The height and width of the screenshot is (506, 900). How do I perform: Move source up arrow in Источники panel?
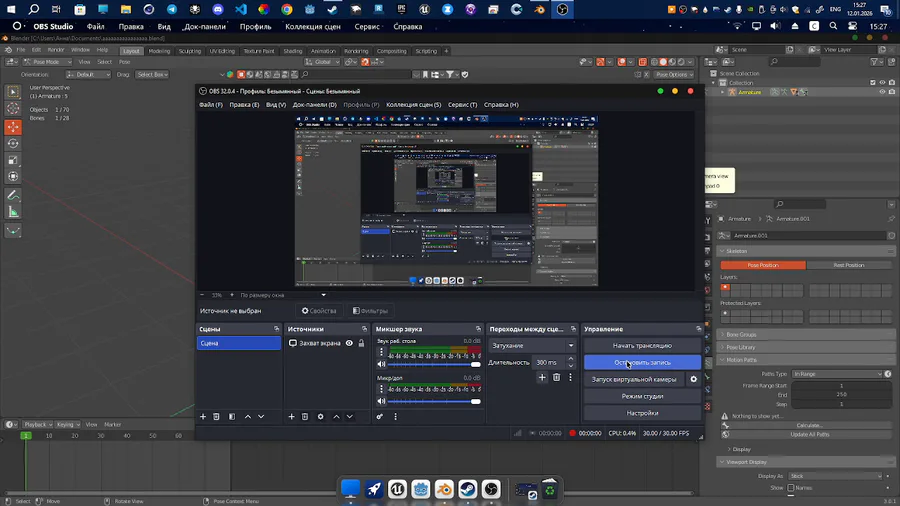(336, 417)
